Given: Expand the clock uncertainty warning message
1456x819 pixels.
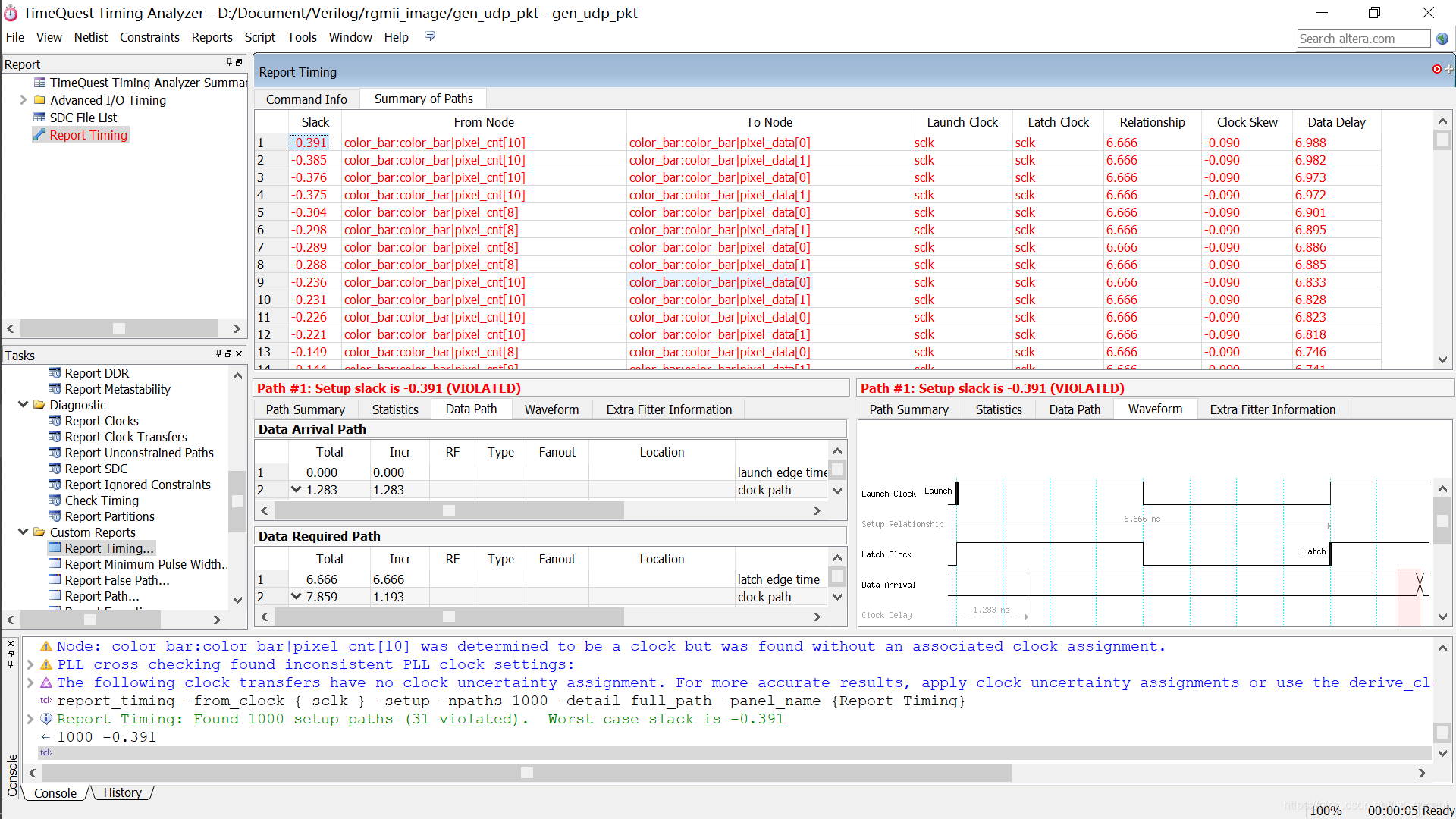Looking at the screenshot, I should click(x=30, y=682).
